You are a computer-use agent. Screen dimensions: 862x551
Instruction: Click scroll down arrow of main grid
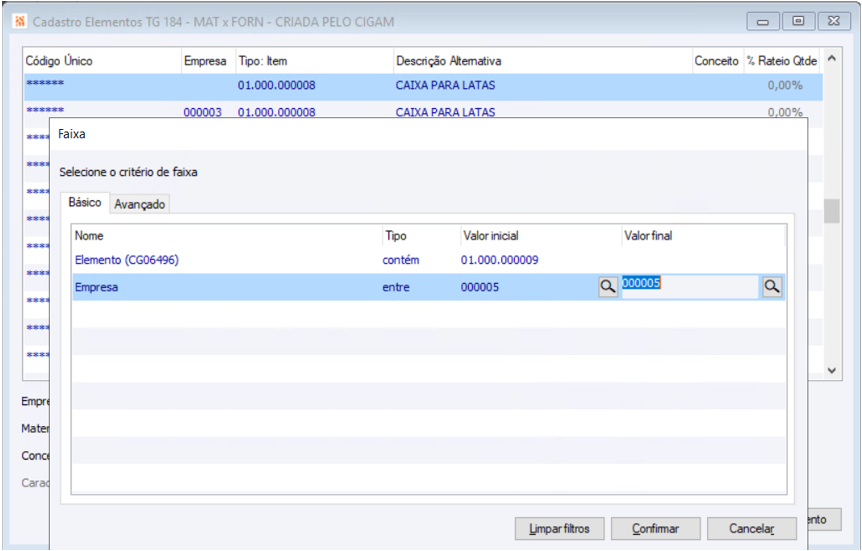pyautogui.click(x=832, y=371)
